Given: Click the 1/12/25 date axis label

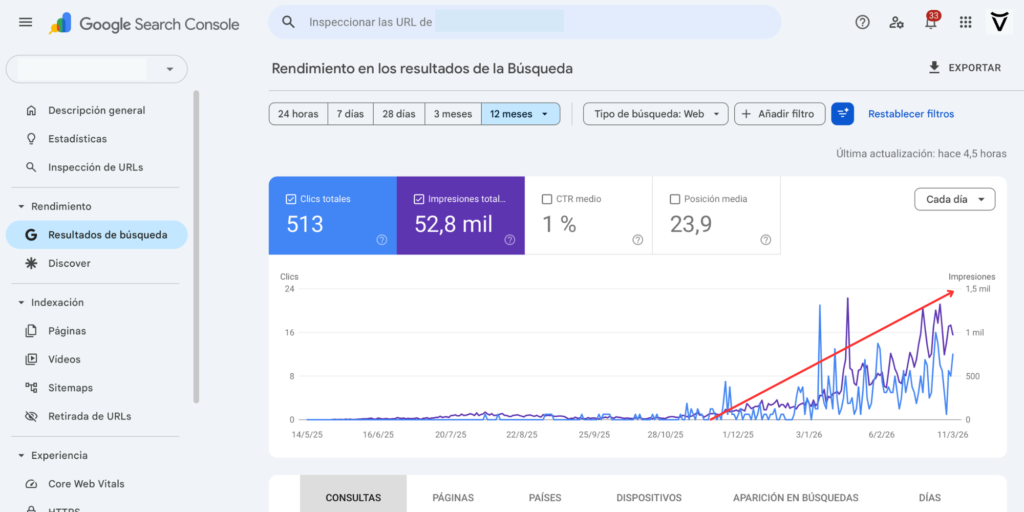Looking at the screenshot, I should [x=739, y=434].
